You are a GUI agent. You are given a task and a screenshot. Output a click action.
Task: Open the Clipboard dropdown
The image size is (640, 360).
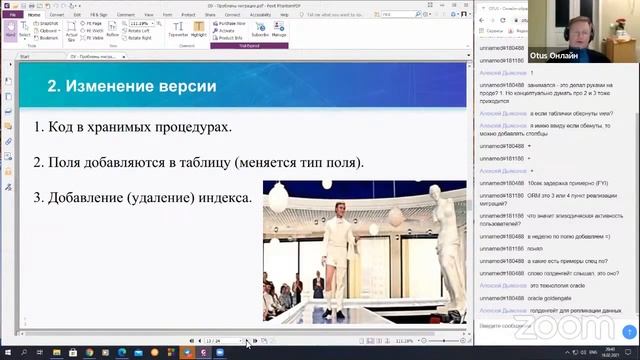click(x=47, y=31)
